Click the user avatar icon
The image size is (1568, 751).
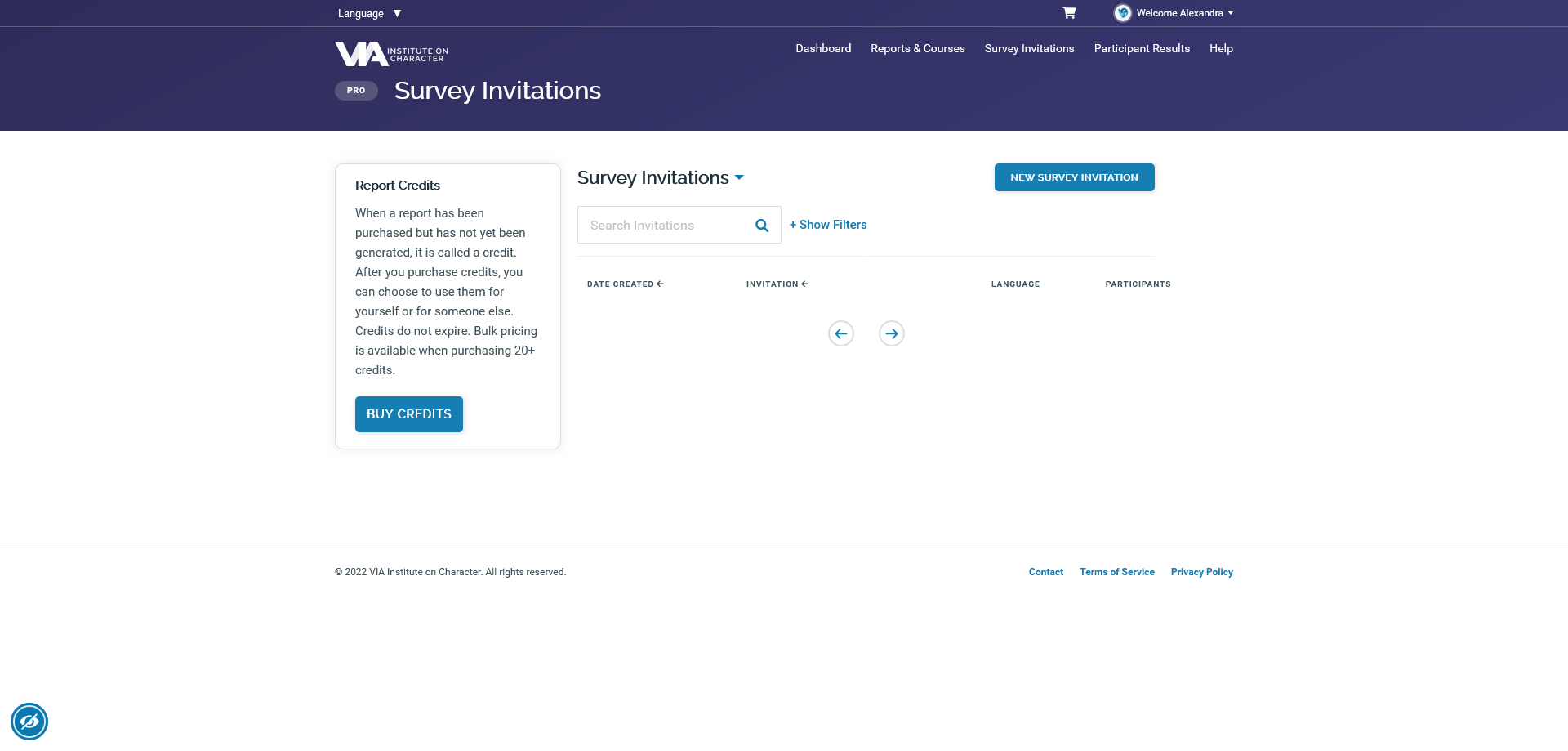pos(1123,13)
